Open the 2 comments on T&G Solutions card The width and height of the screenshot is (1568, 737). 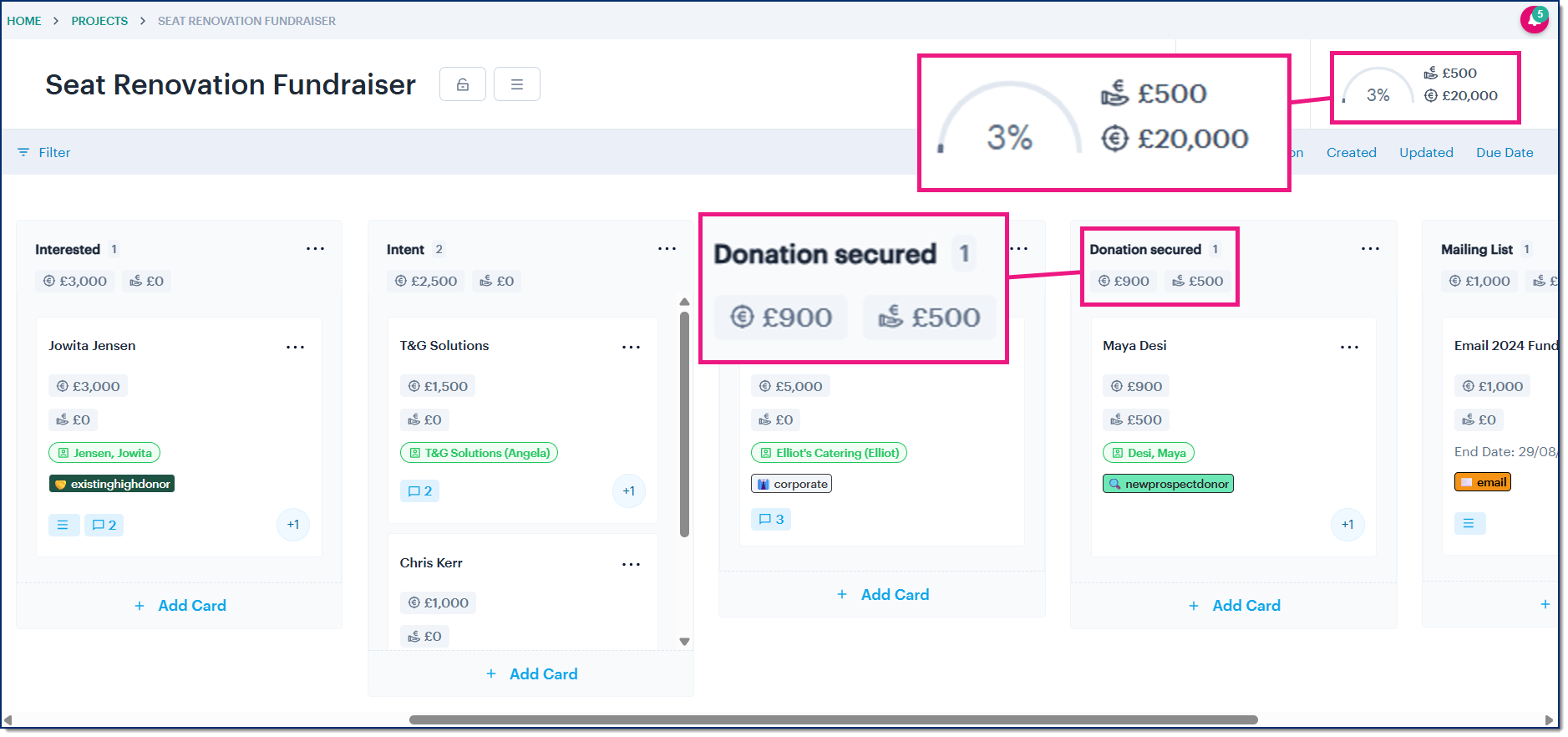[x=420, y=491]
